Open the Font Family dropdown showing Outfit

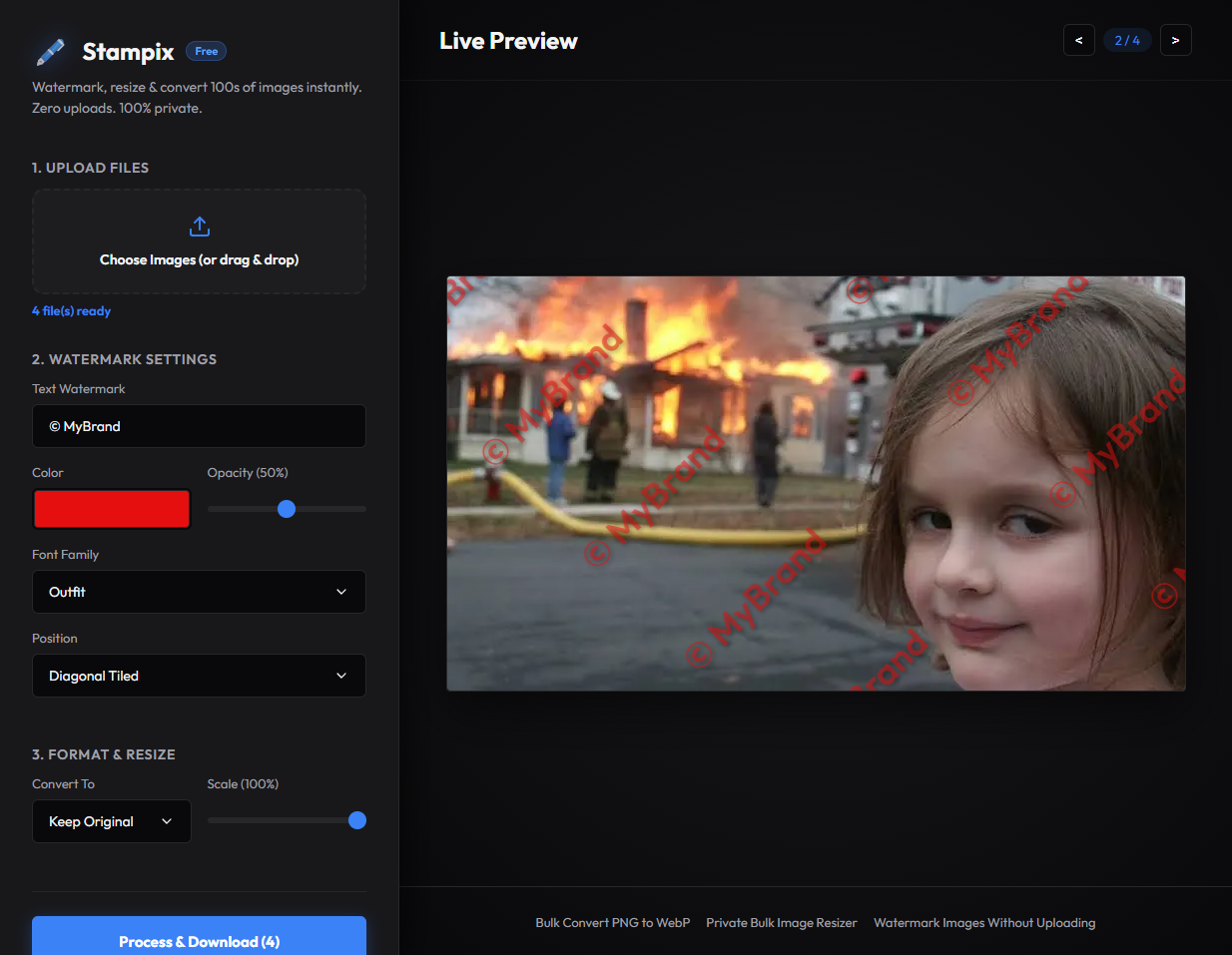click(x=199, y=592)
